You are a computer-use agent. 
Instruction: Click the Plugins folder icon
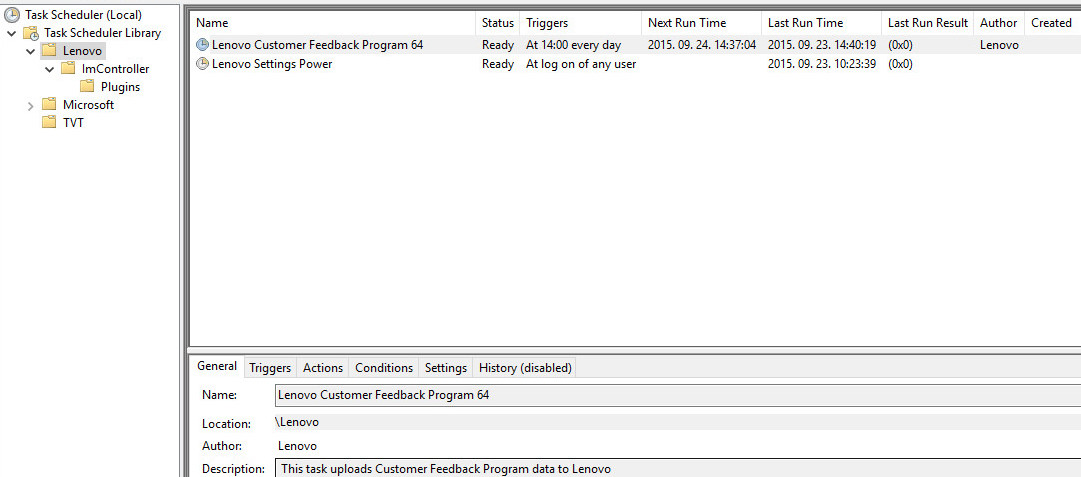click(87, 86)
